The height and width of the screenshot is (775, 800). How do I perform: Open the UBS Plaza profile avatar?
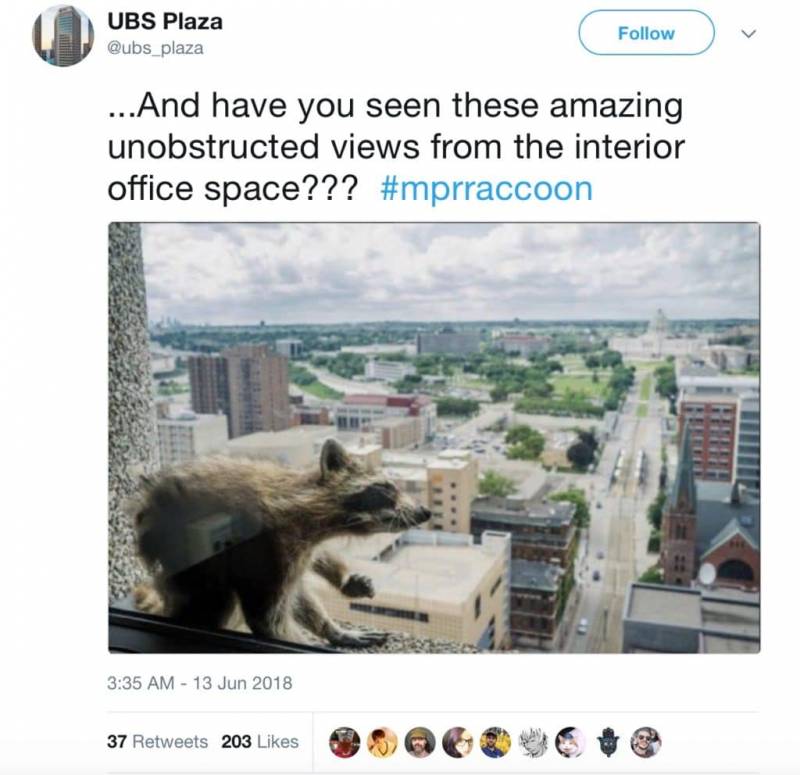63,36
